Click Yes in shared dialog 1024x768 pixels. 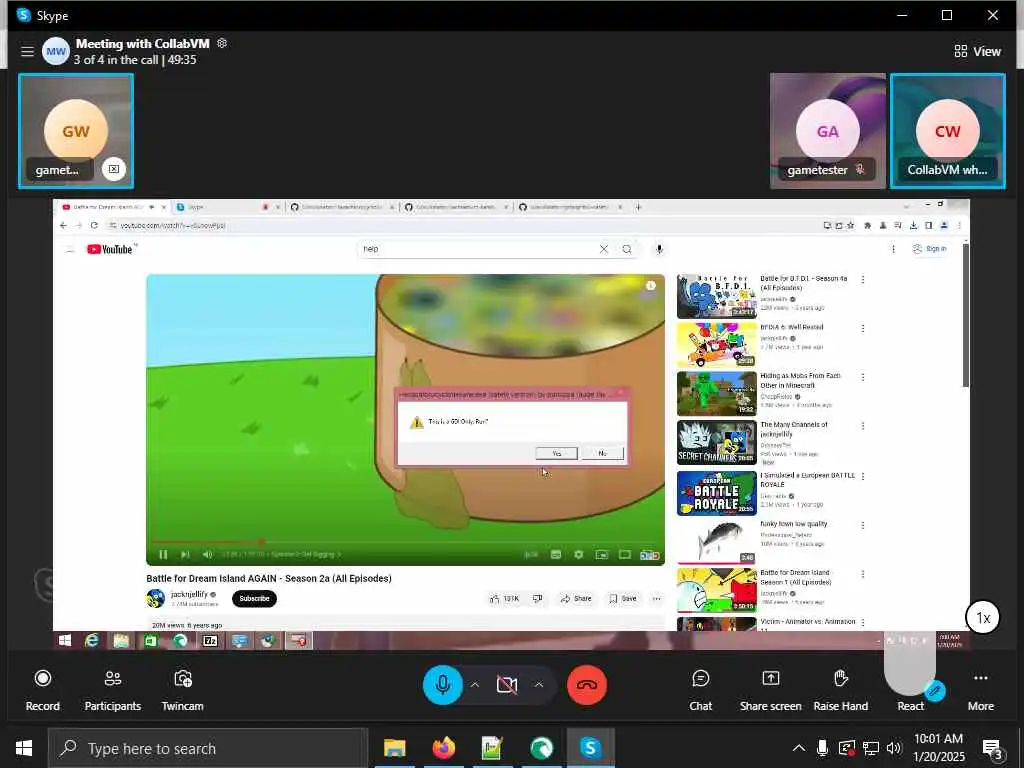(556, 453)
